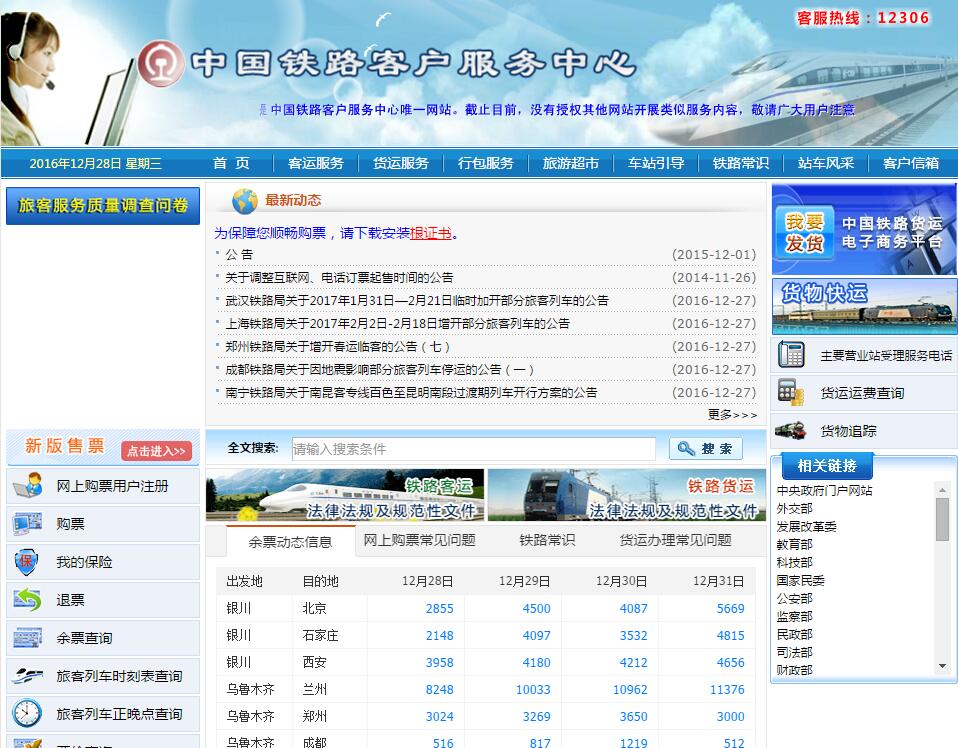Screen dimensions: 958x748
Task: Click the 中央政府门户网站 link
Action: click(x=824, y=490)
